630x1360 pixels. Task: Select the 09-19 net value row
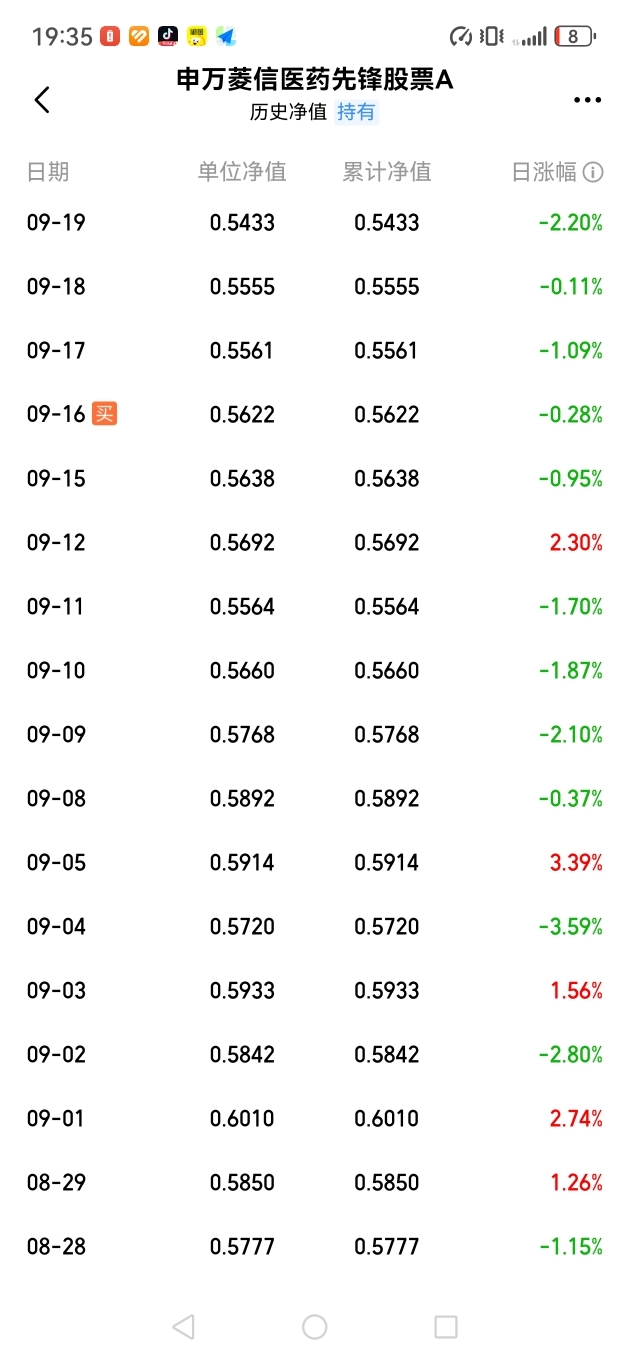pos(315,222)
